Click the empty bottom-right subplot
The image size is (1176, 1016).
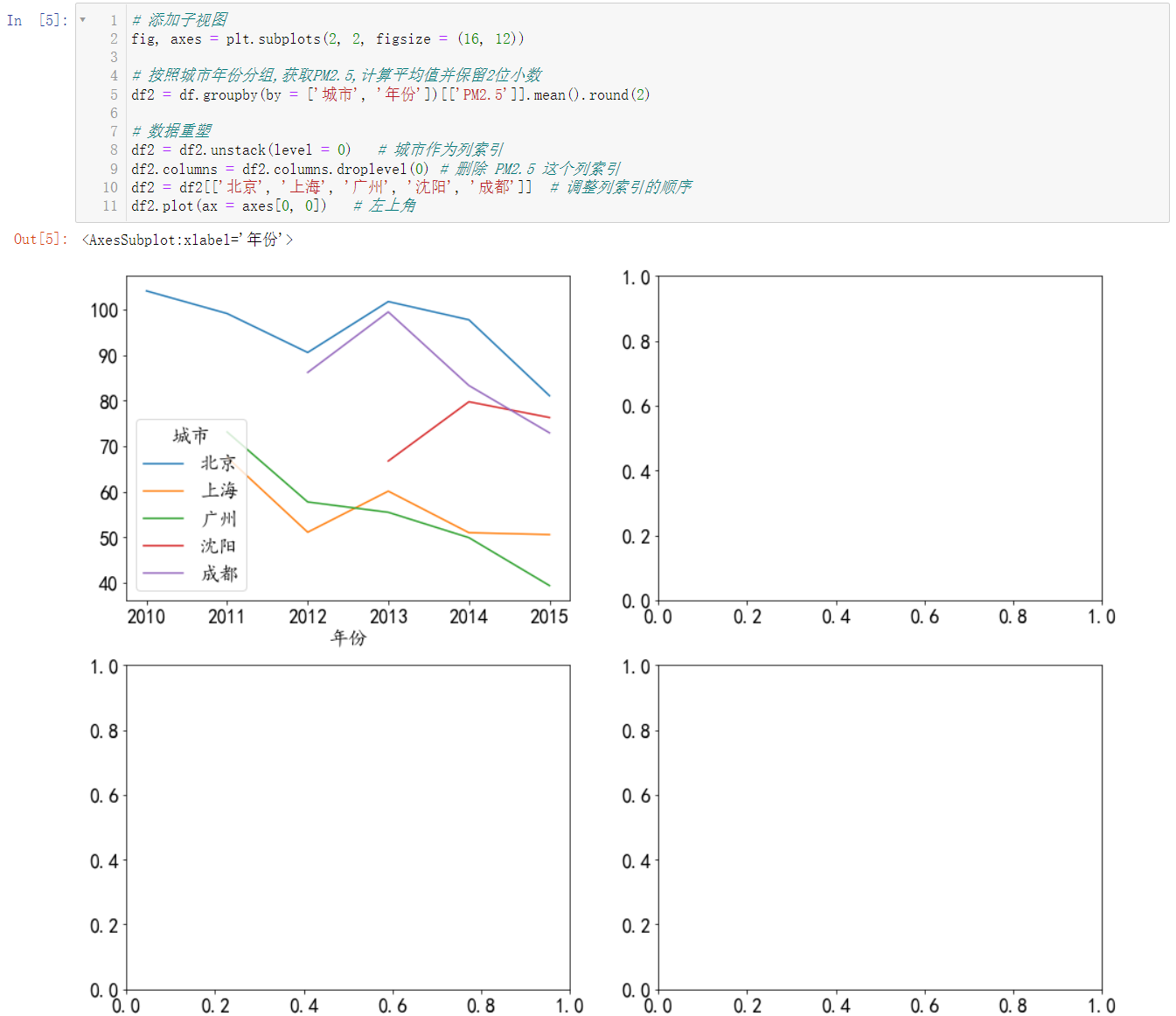click(x=880, y=828)
